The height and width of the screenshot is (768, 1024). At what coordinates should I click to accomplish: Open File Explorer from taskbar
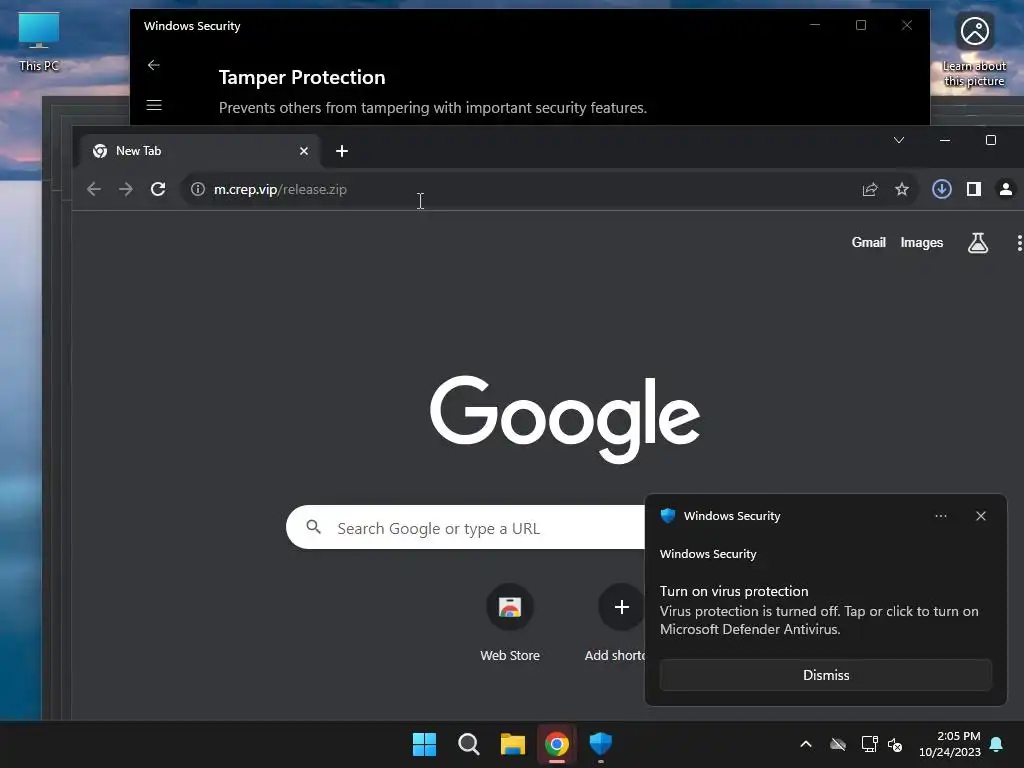[x=513, y=744]
